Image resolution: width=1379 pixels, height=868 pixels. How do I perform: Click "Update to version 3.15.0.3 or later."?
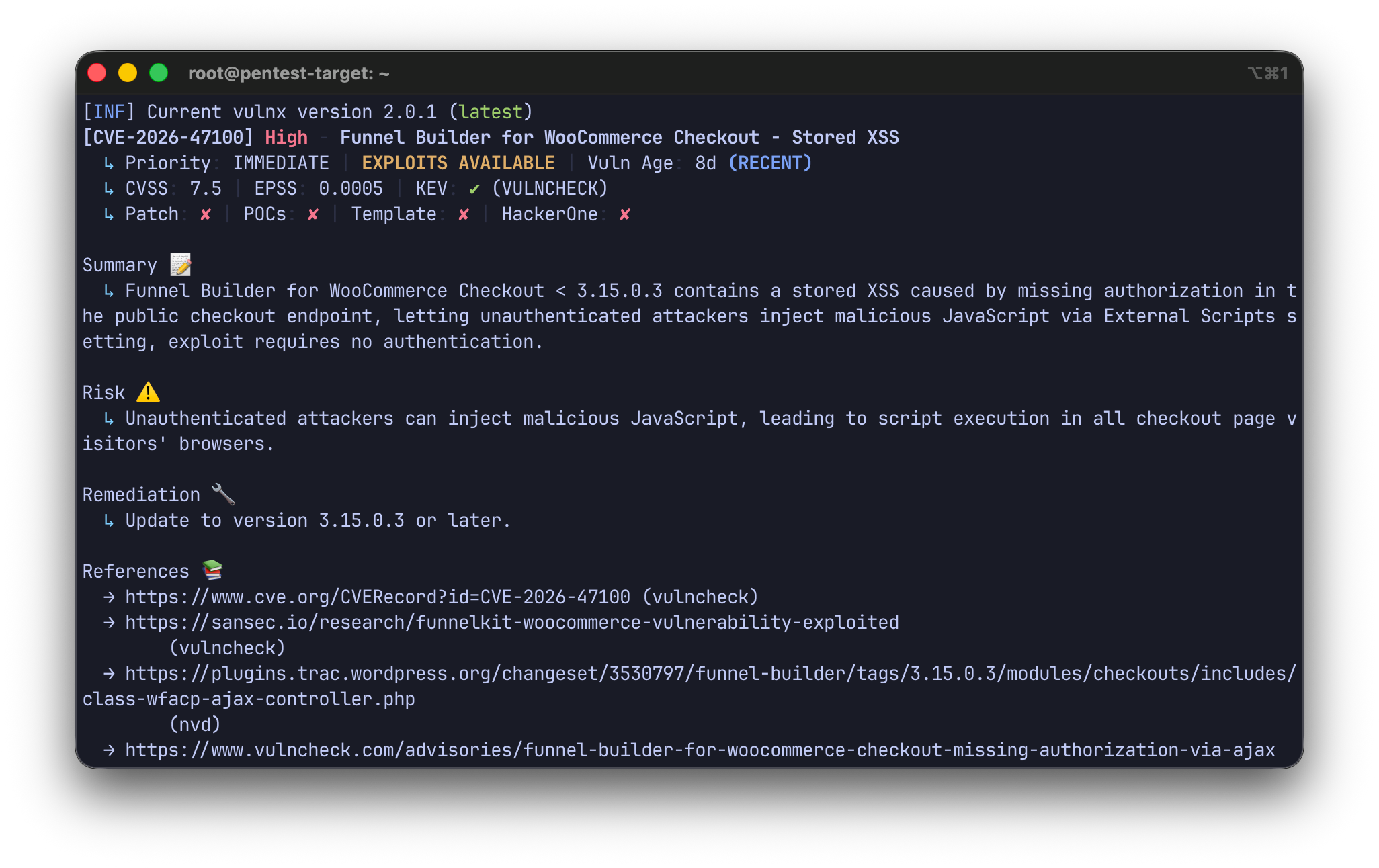pyautogui.click(x=319, y=520)
